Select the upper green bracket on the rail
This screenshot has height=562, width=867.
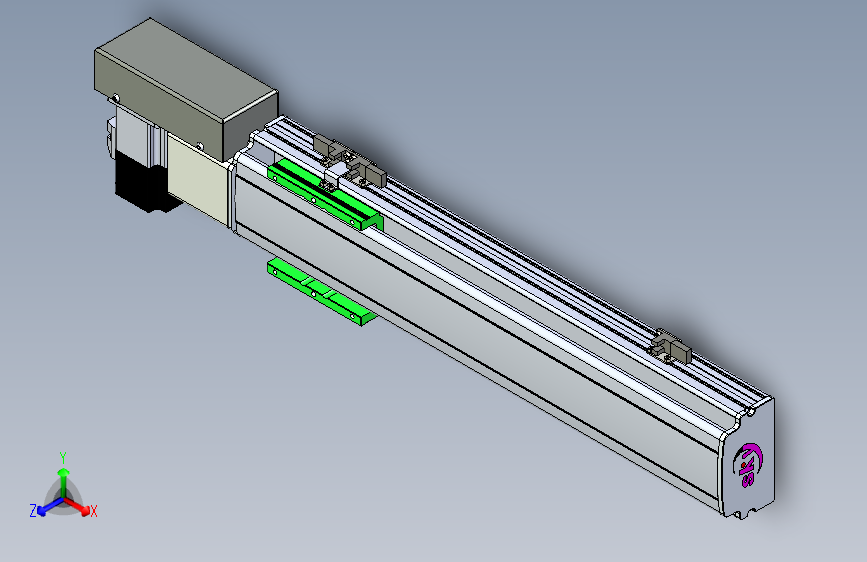click(325, 195)
